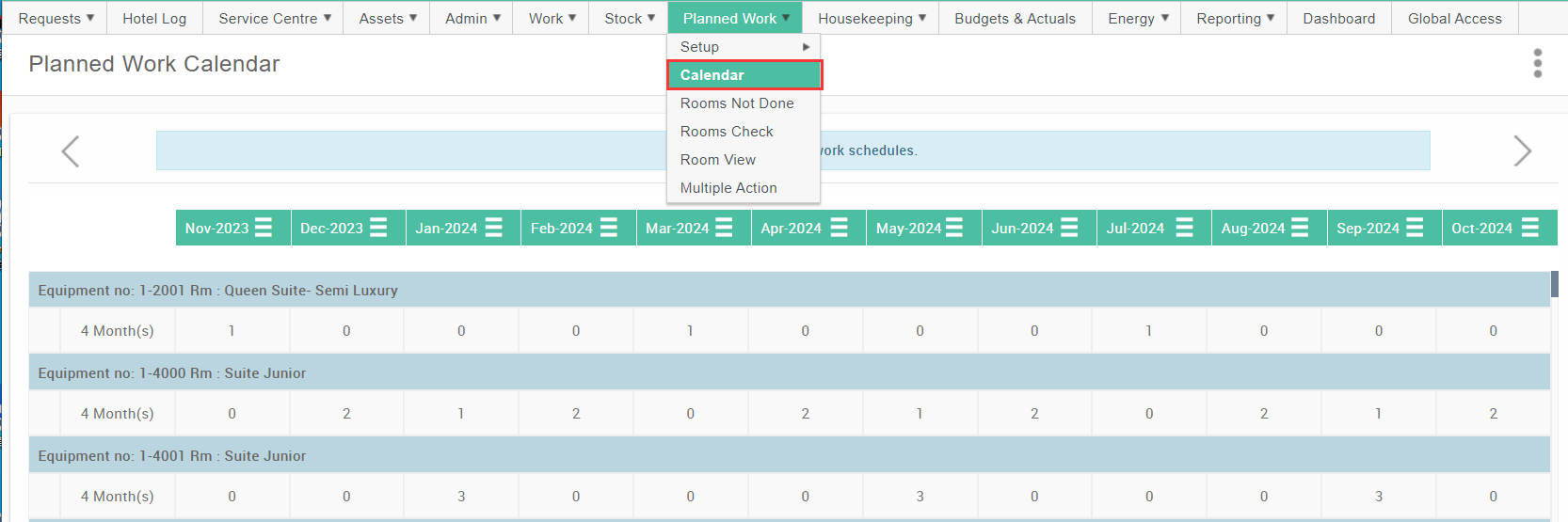Open the Jan-2024 month menu icon
This screenshot has width=1568, height=522.
pos(493,228)
